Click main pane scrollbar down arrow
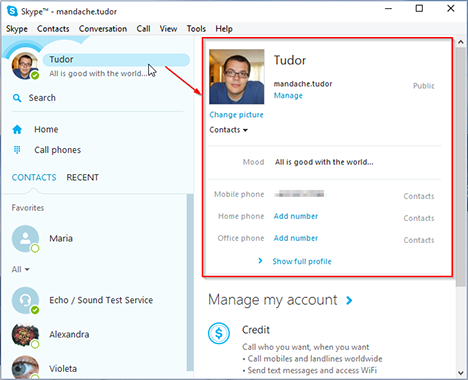The image size is (468, 380). pyautogui.click(x=461, y=373)
